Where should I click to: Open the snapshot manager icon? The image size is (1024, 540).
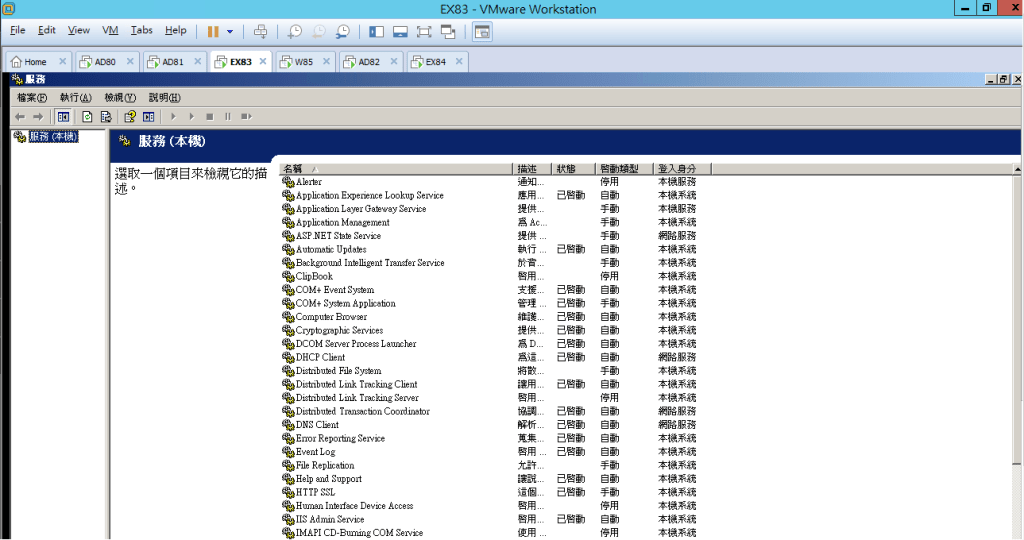[343, 32]
